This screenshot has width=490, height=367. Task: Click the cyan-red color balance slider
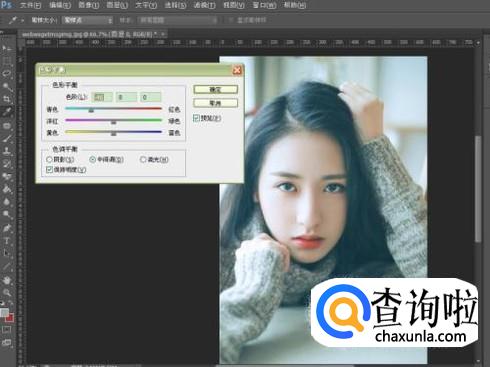pos(113,109)
